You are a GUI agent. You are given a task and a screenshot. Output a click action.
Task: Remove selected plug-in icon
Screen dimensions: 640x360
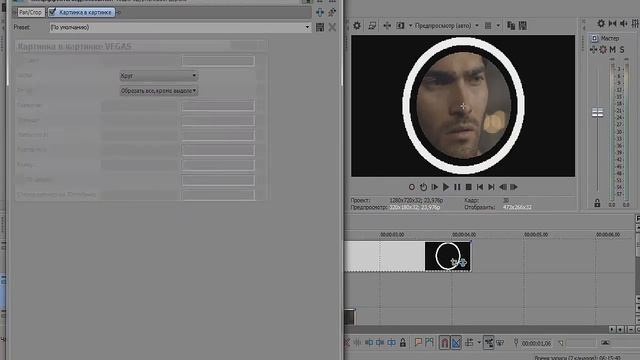(x=332, y=13)
